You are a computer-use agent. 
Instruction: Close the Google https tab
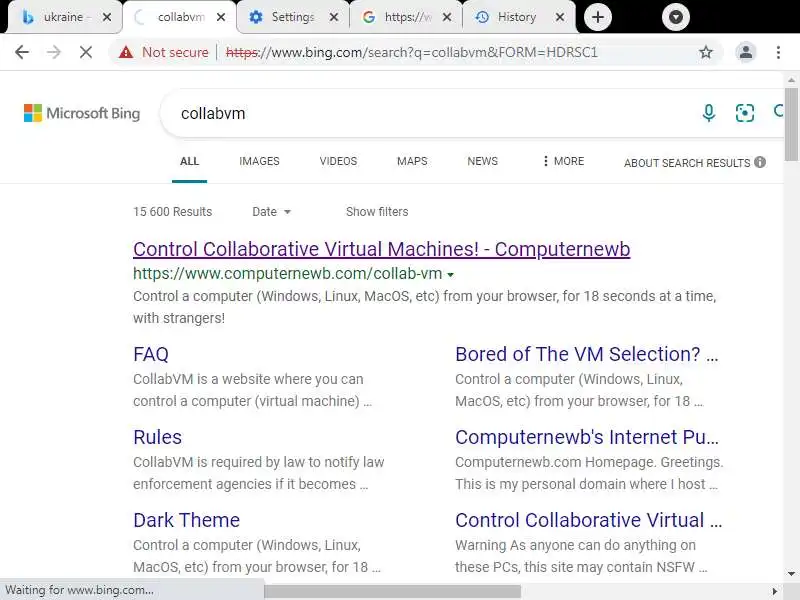point(447,17)
